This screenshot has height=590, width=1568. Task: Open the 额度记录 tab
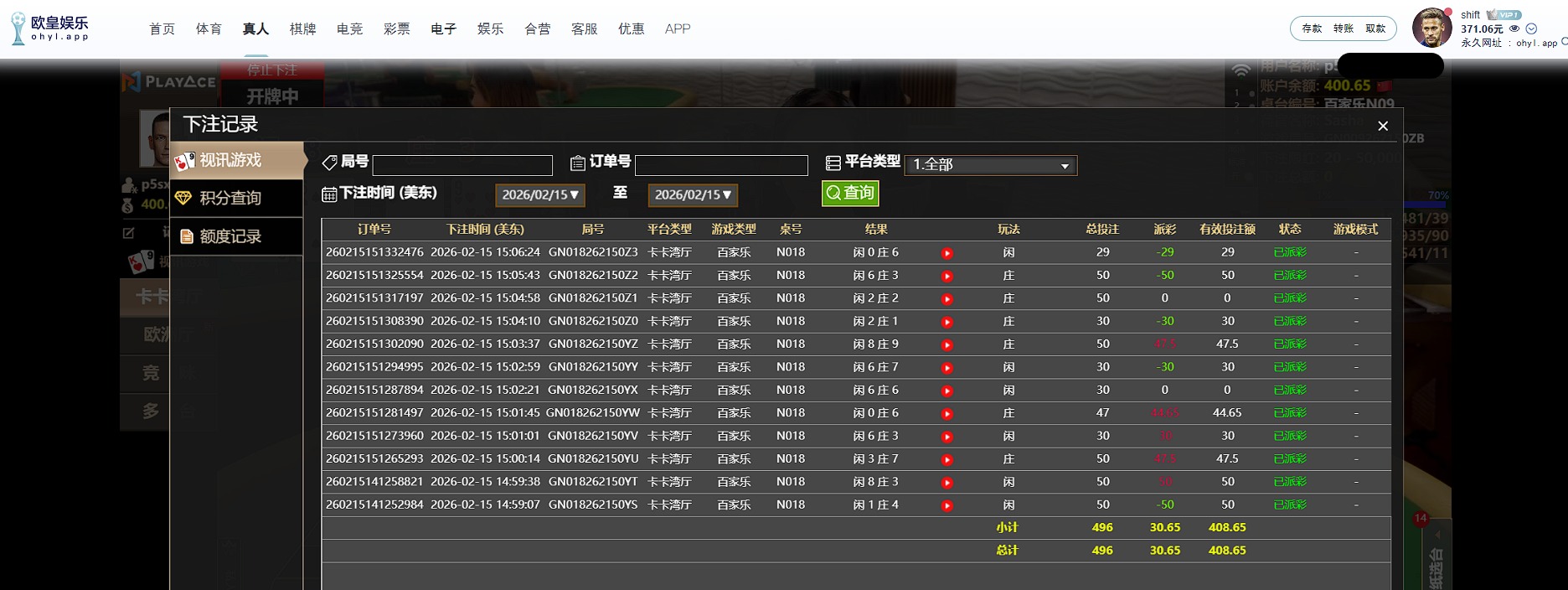(x=236, y=236)
